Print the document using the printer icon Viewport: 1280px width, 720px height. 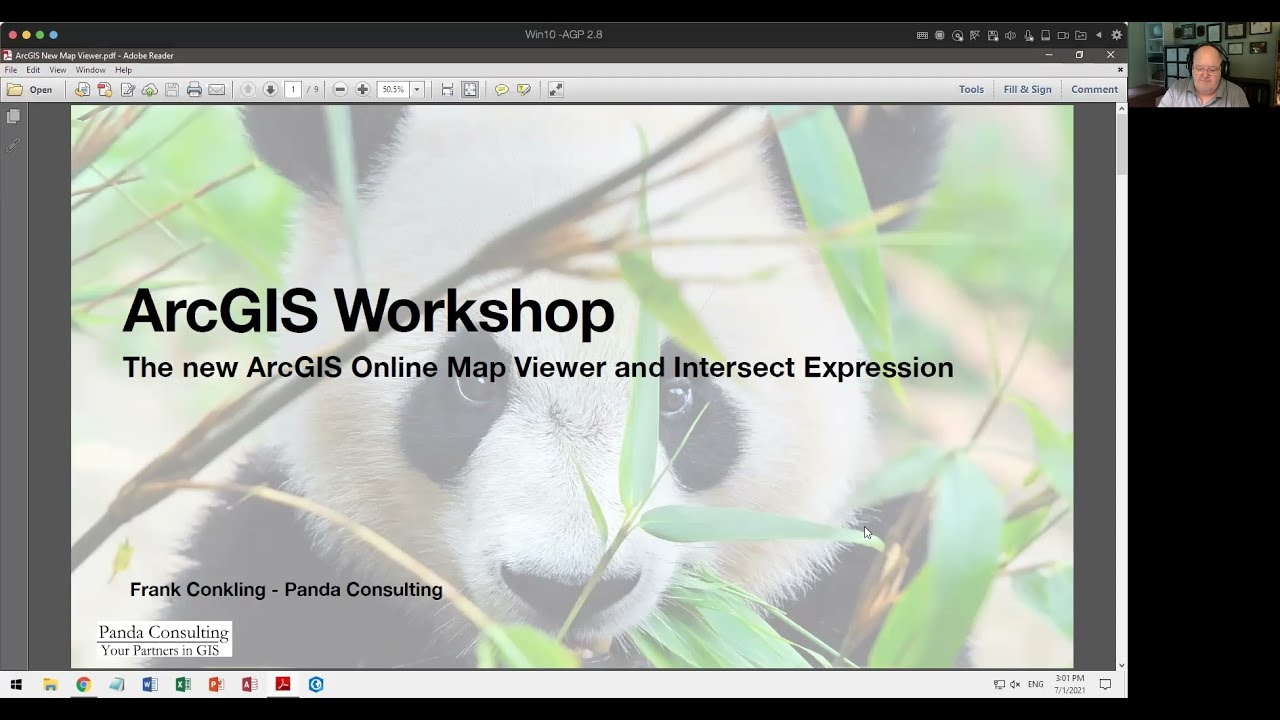(194, 89)
